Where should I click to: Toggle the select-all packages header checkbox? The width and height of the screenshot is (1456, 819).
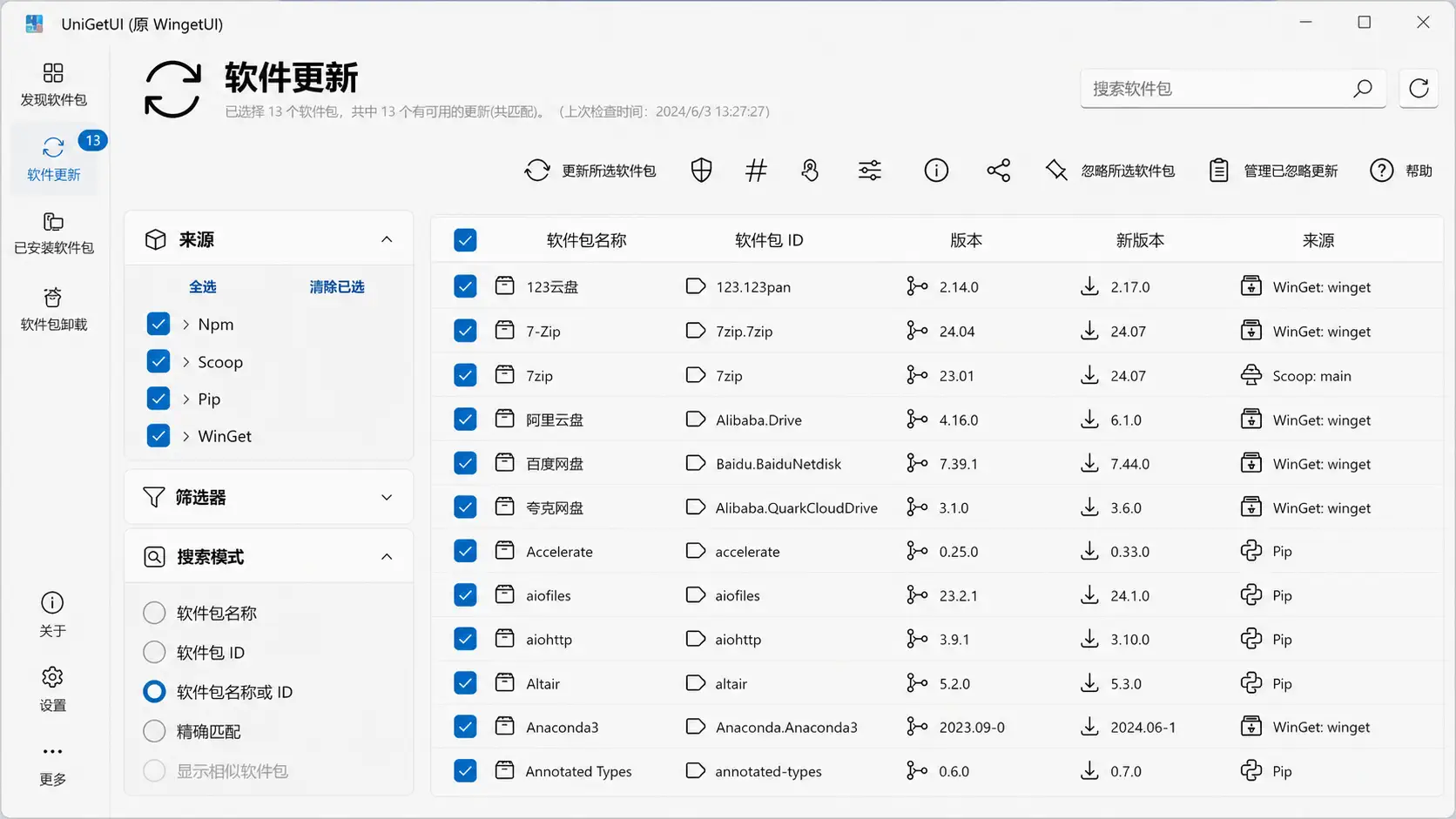465,240
